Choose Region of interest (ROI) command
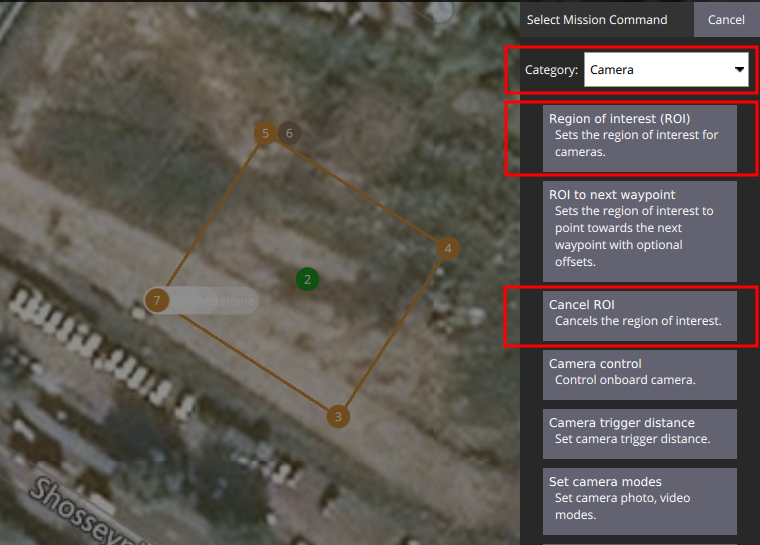Image resolution: width=760 pixels, height=545 pixels. 640,138
